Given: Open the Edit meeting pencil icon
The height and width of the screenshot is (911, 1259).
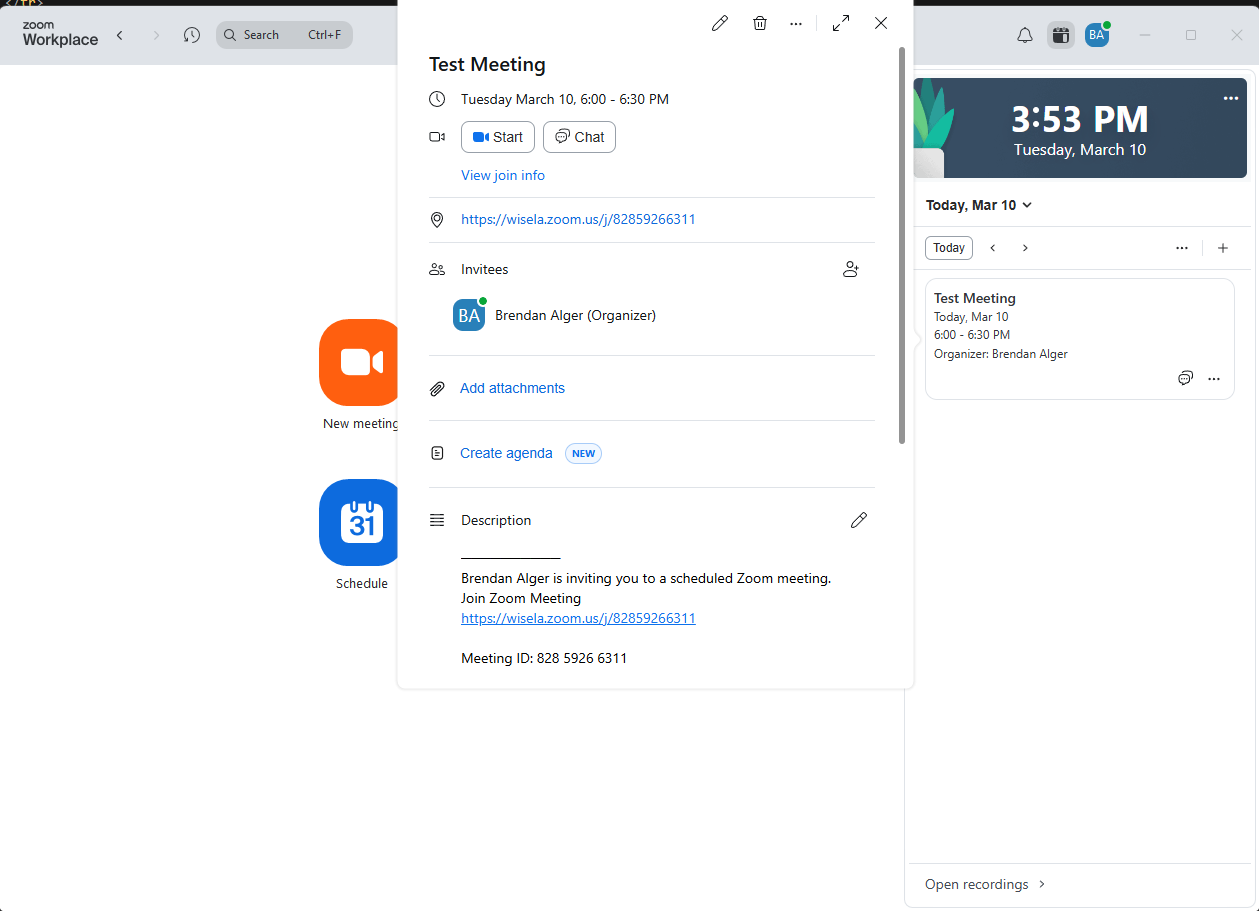Looking at the screenshot, I should [x=719, y=23].
